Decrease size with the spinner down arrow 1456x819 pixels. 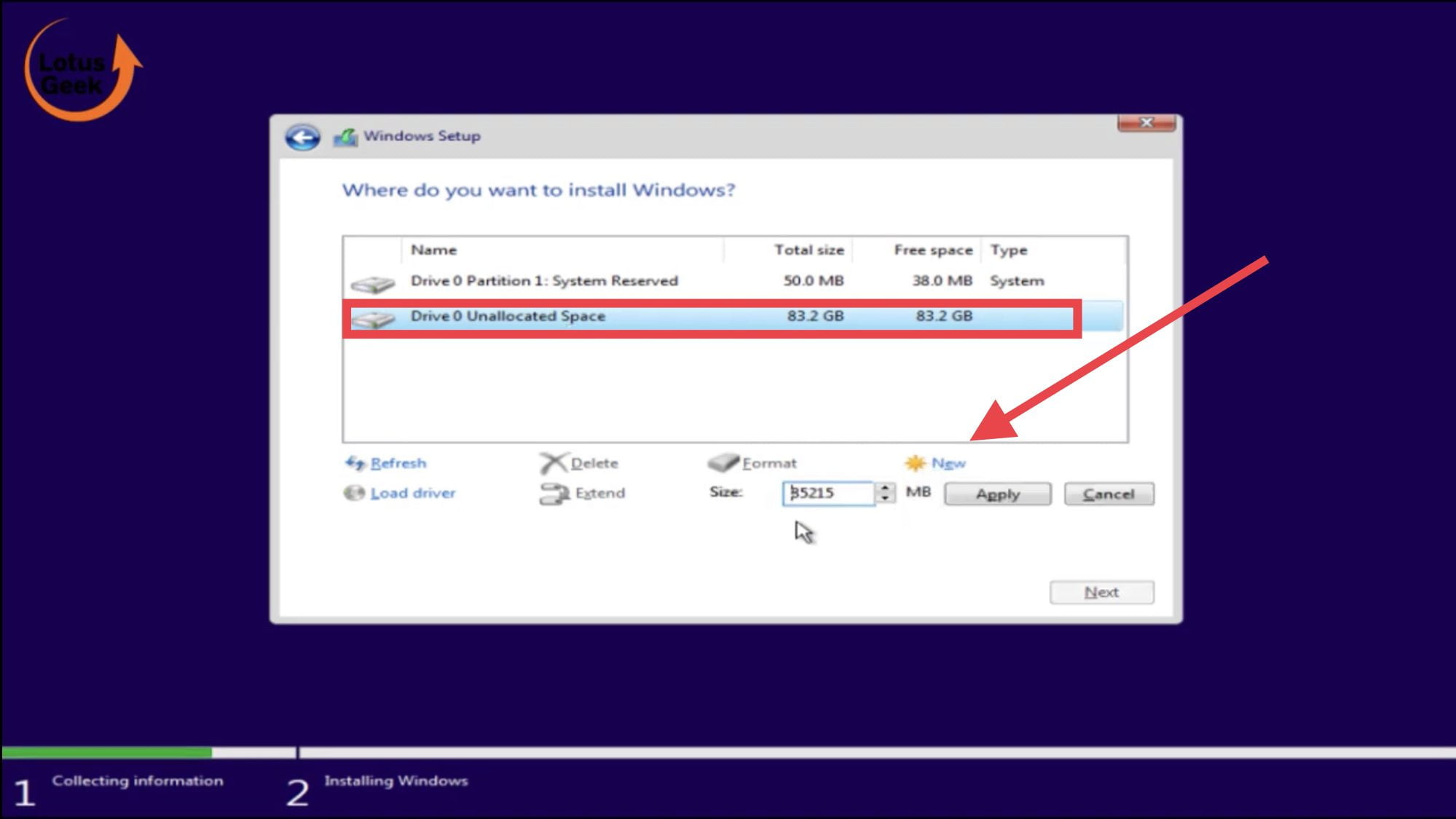click(885, 499)
